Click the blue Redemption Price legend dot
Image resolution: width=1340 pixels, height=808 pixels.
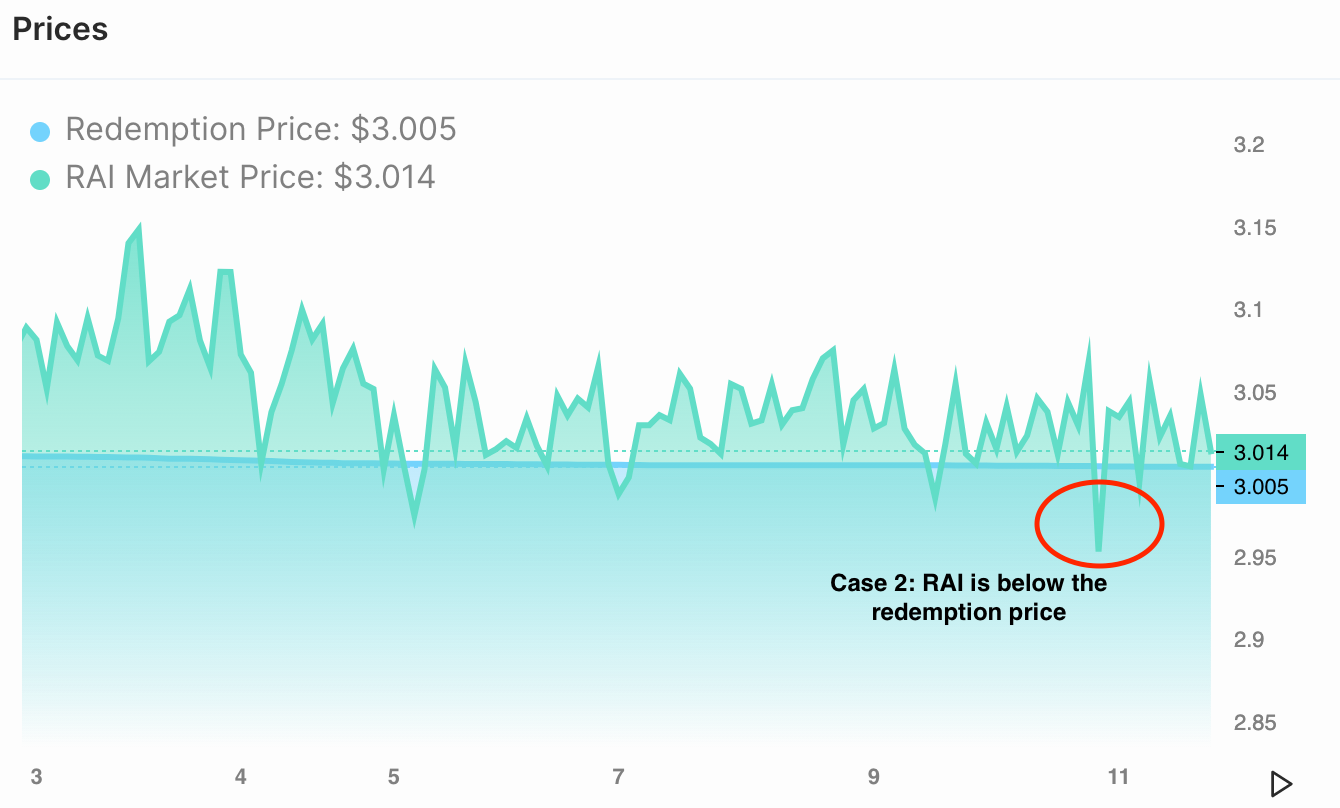(40, 131)
